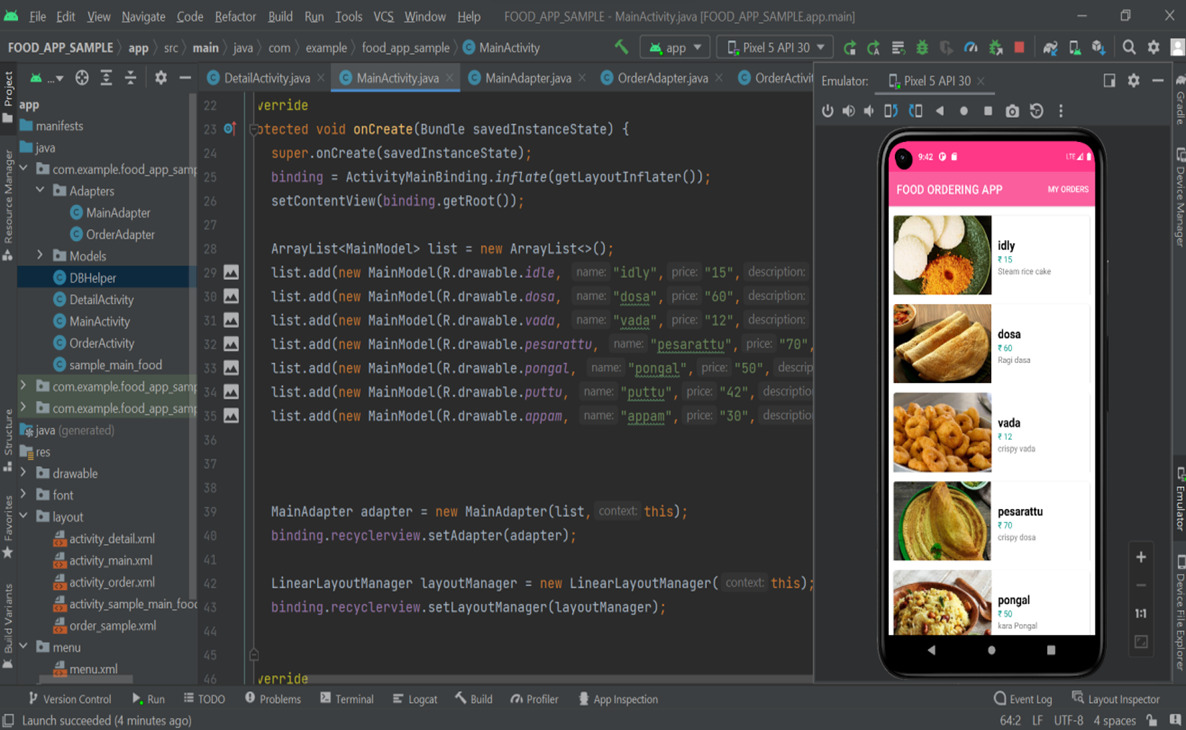Open Search Everywhere with the magnifier icon

pyautogui.click(x=1128, y=46)
